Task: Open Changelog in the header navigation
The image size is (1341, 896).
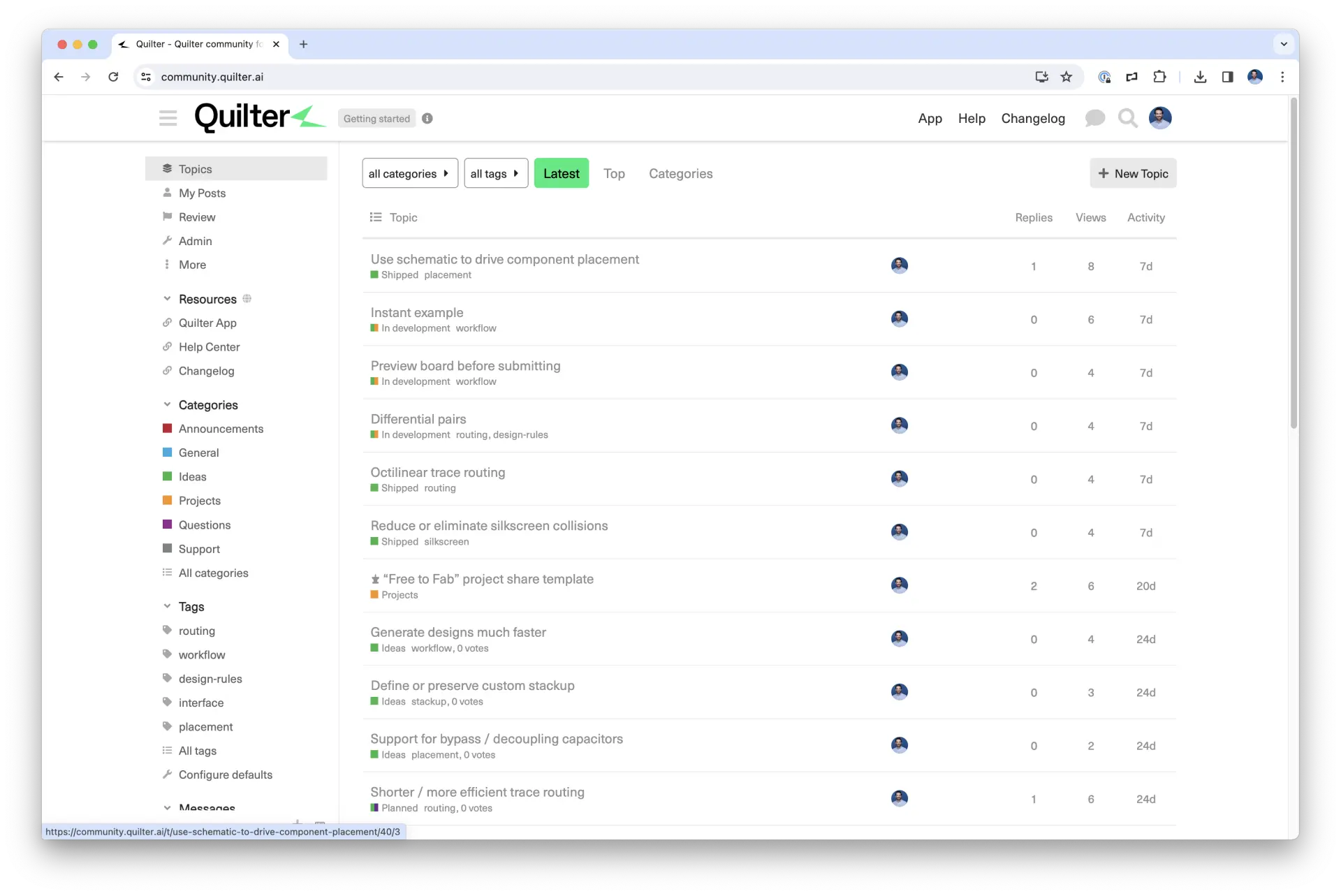Action: (x=1033, y=119)
